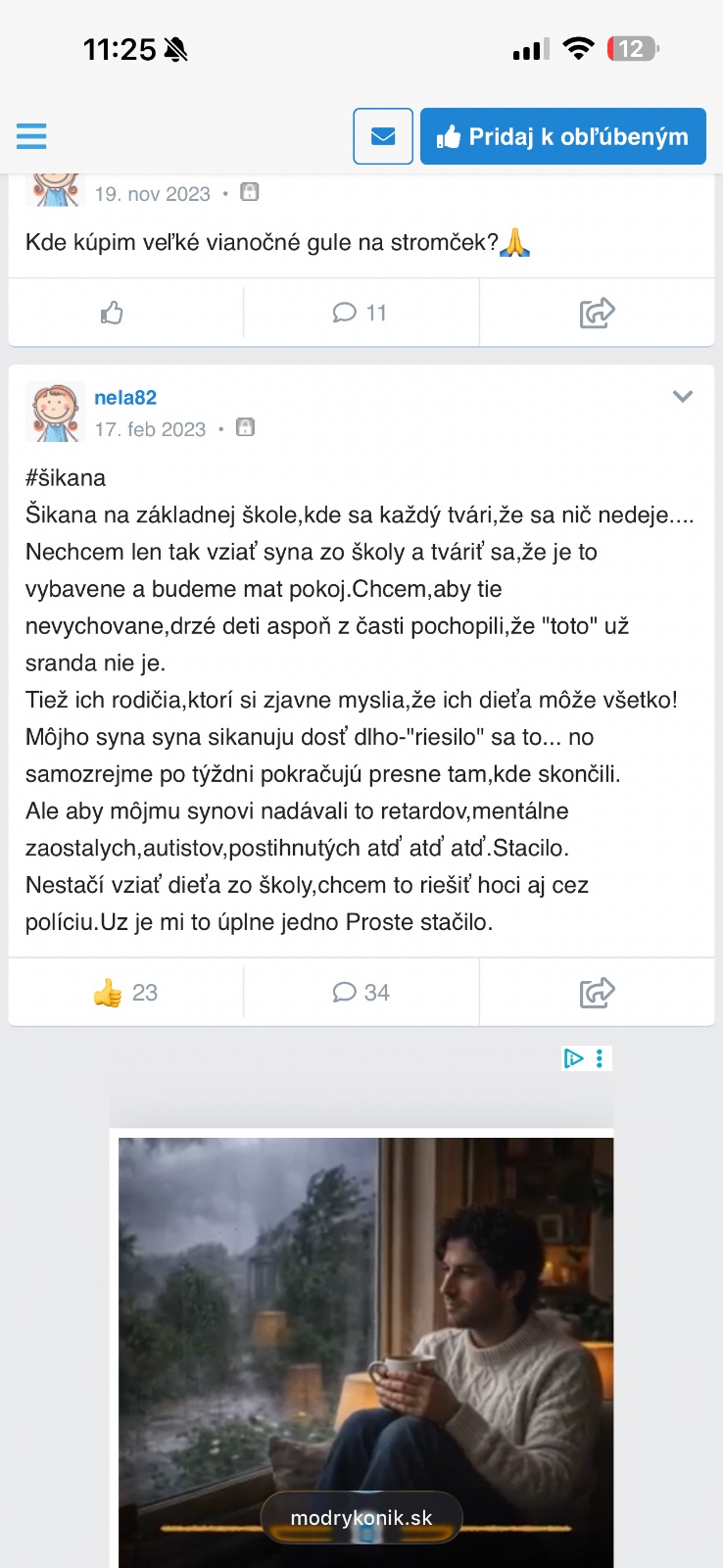This screenshot has width=723, height=1568.
Task: Share the Christmas ornaments post
Action: (597, 313)
